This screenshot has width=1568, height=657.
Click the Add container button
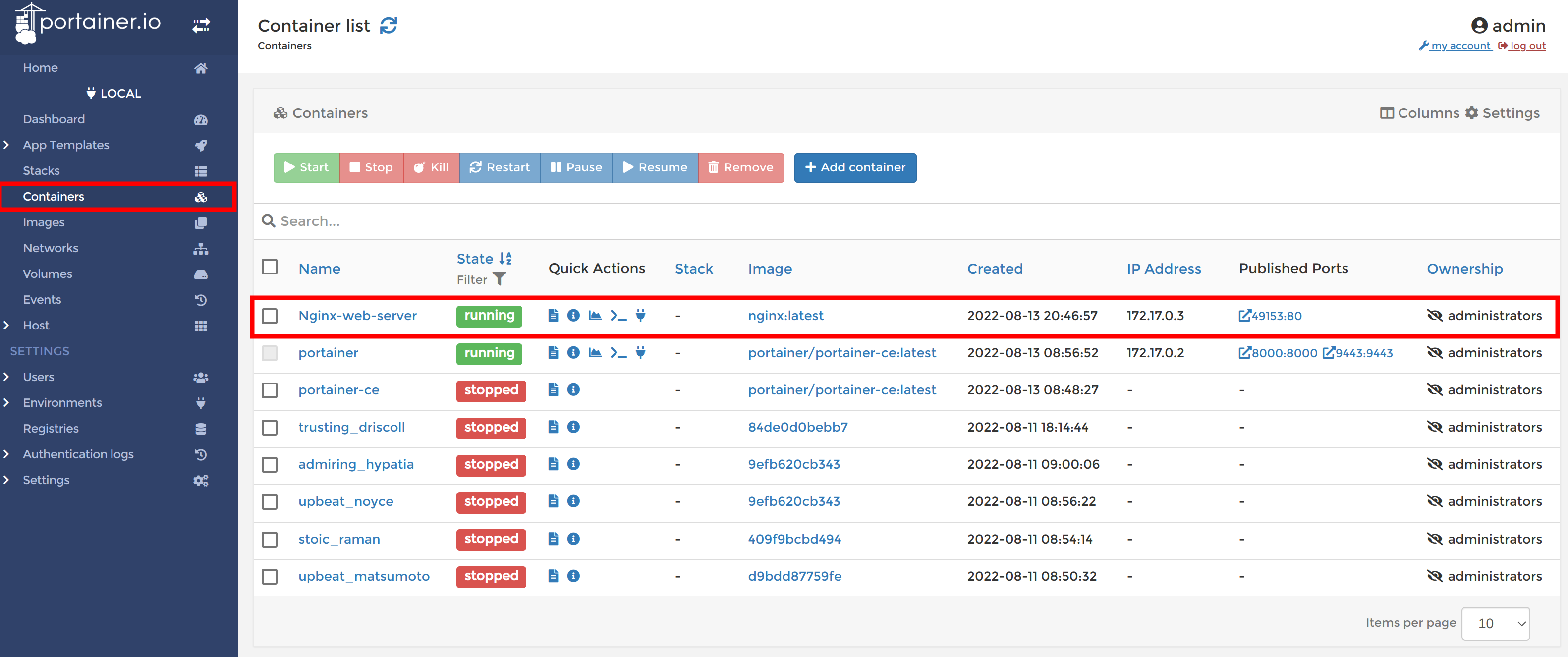854,167
